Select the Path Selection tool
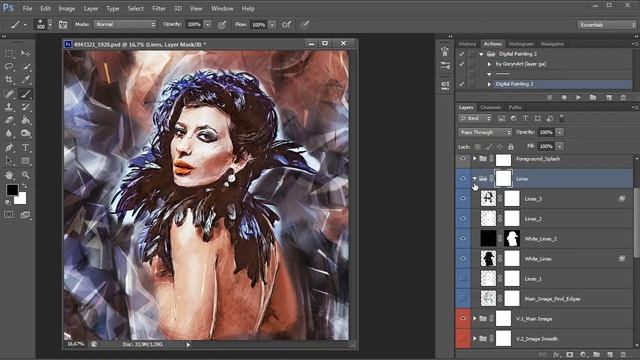Viewport: 640px width, 360px height. click(x=9, y=161)
